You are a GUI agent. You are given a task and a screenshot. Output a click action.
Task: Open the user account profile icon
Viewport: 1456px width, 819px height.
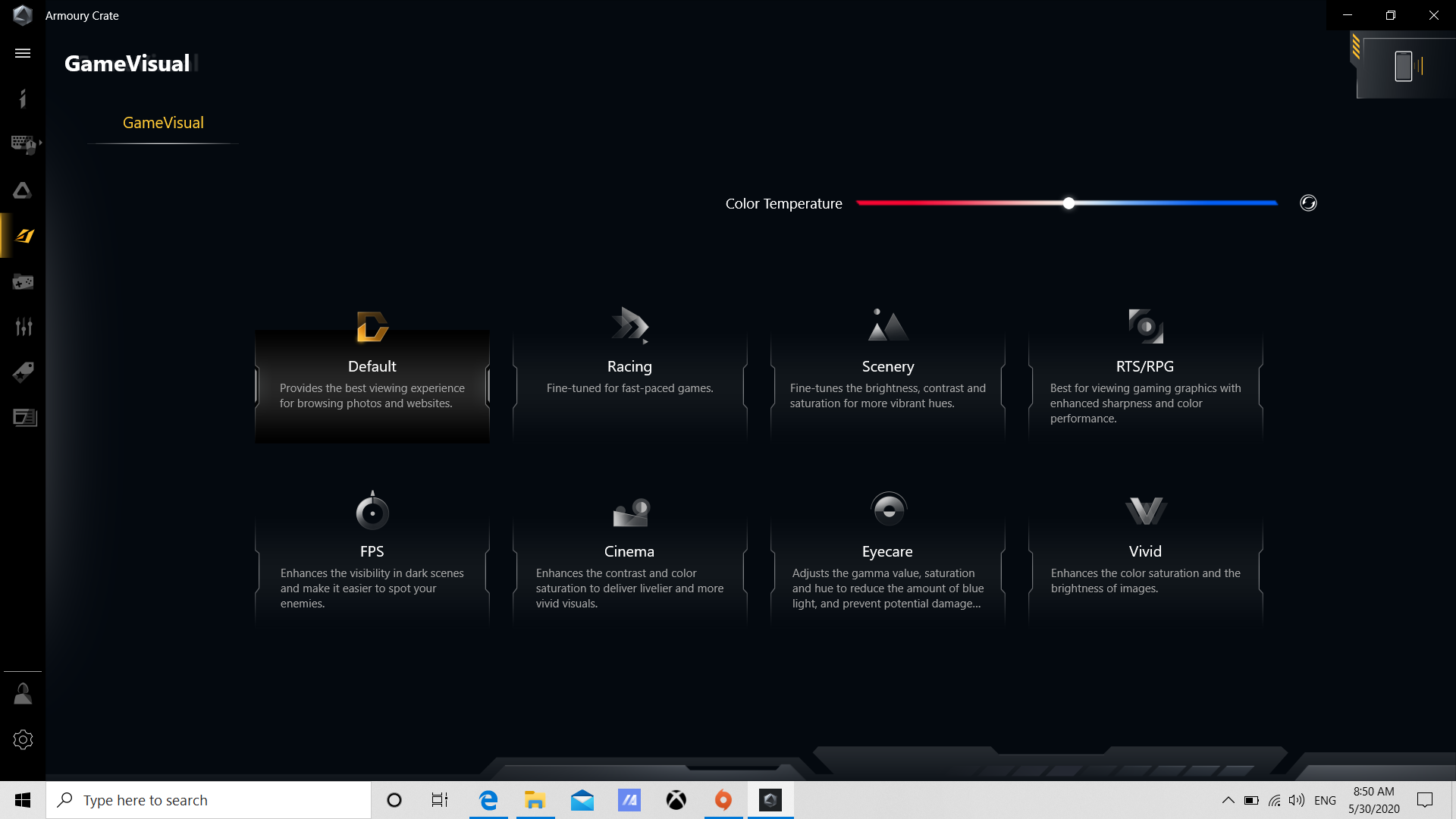(x=23, y=694)
